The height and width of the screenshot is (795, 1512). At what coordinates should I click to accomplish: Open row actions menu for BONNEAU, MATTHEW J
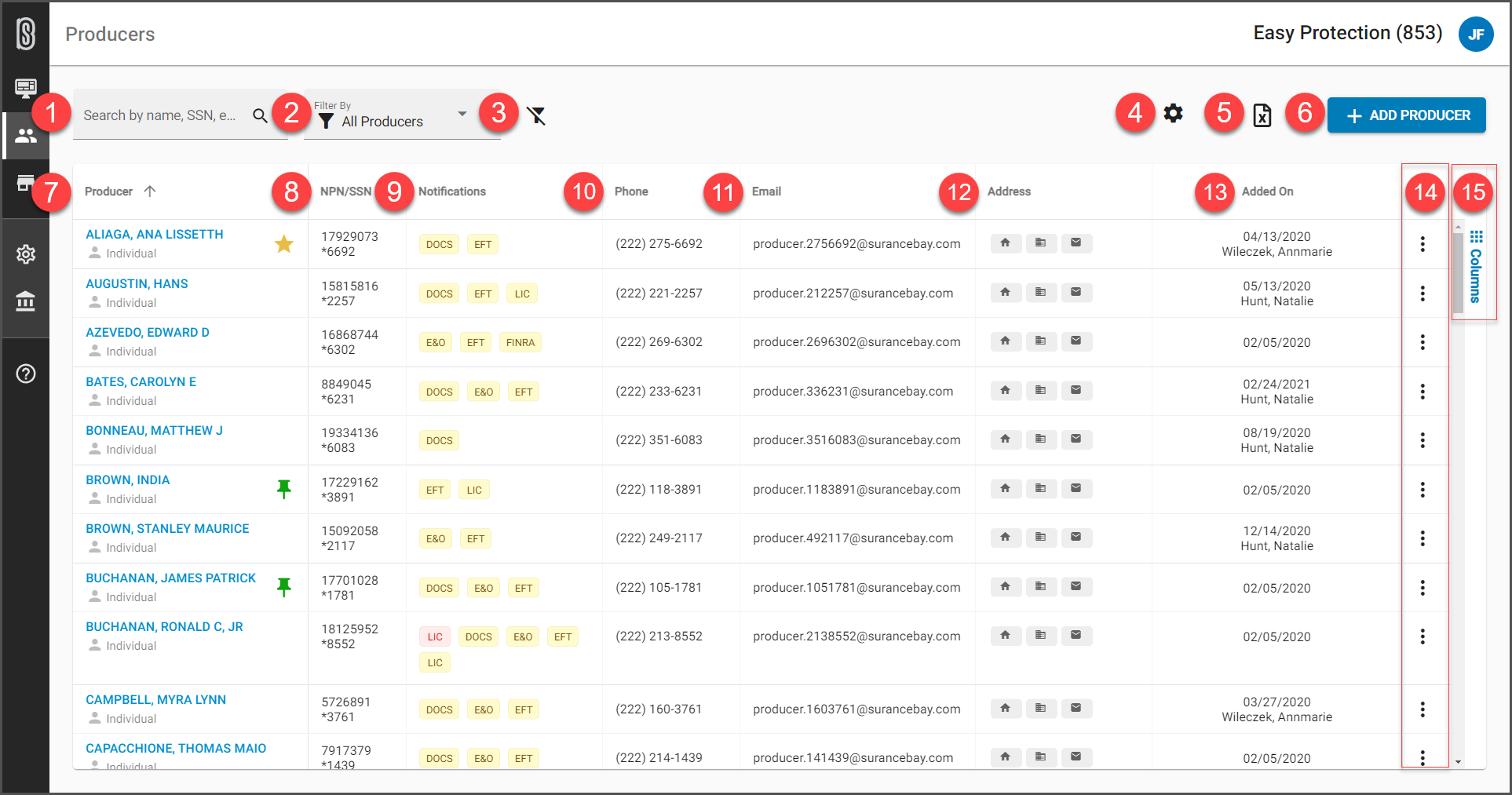(x=1423, y=440)
